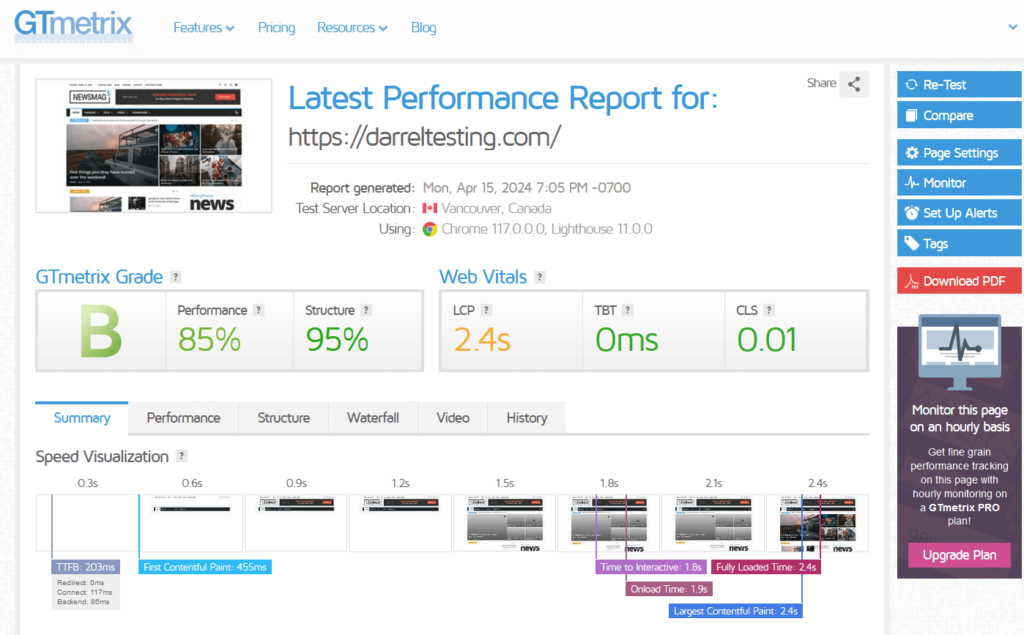Click the GTmetrix logo
The height and width of the screenshot is (635, 1024).
[x=73, y=26]
